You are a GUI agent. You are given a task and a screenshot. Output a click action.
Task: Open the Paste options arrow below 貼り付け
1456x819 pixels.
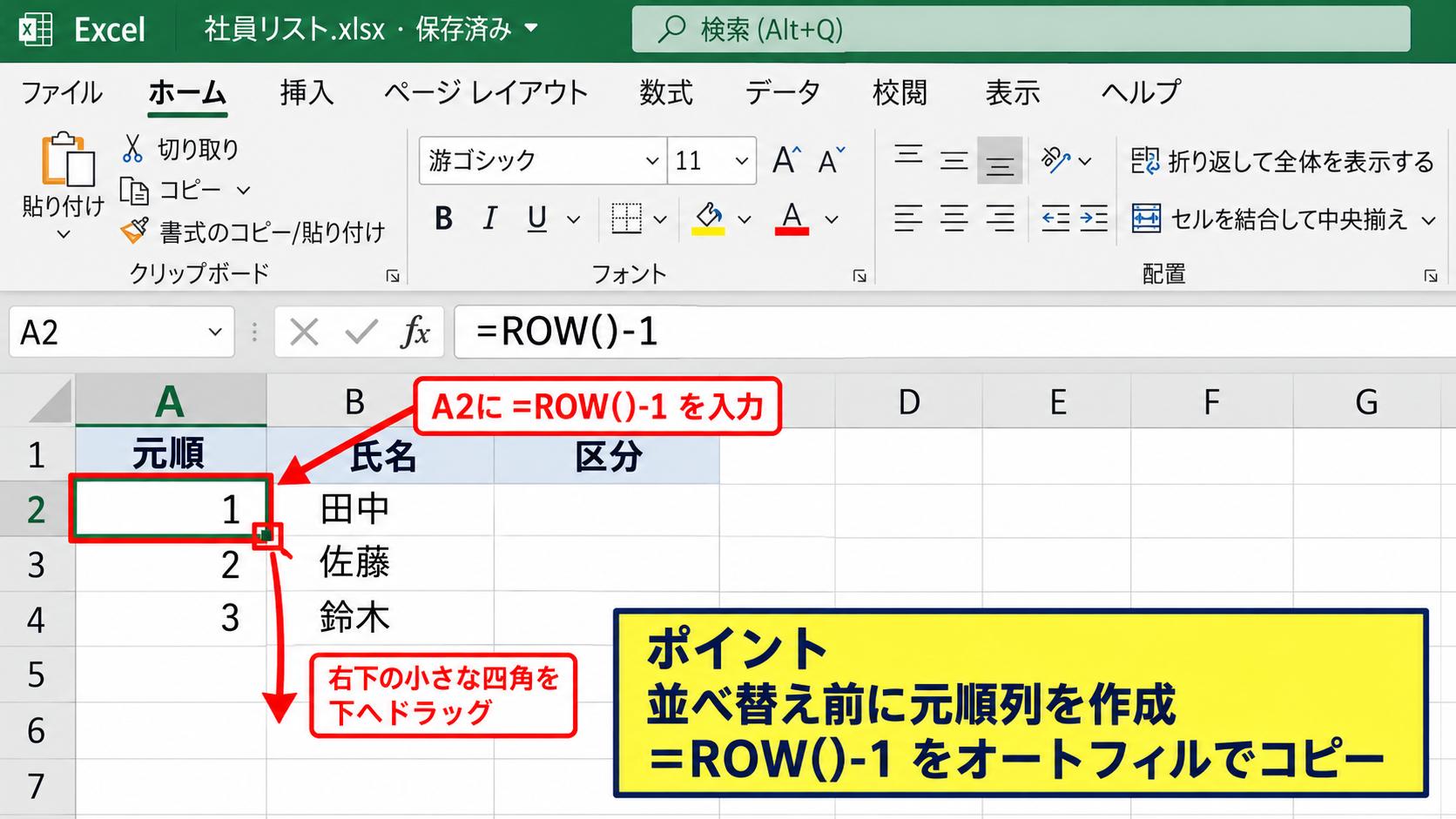pos(63,235)
